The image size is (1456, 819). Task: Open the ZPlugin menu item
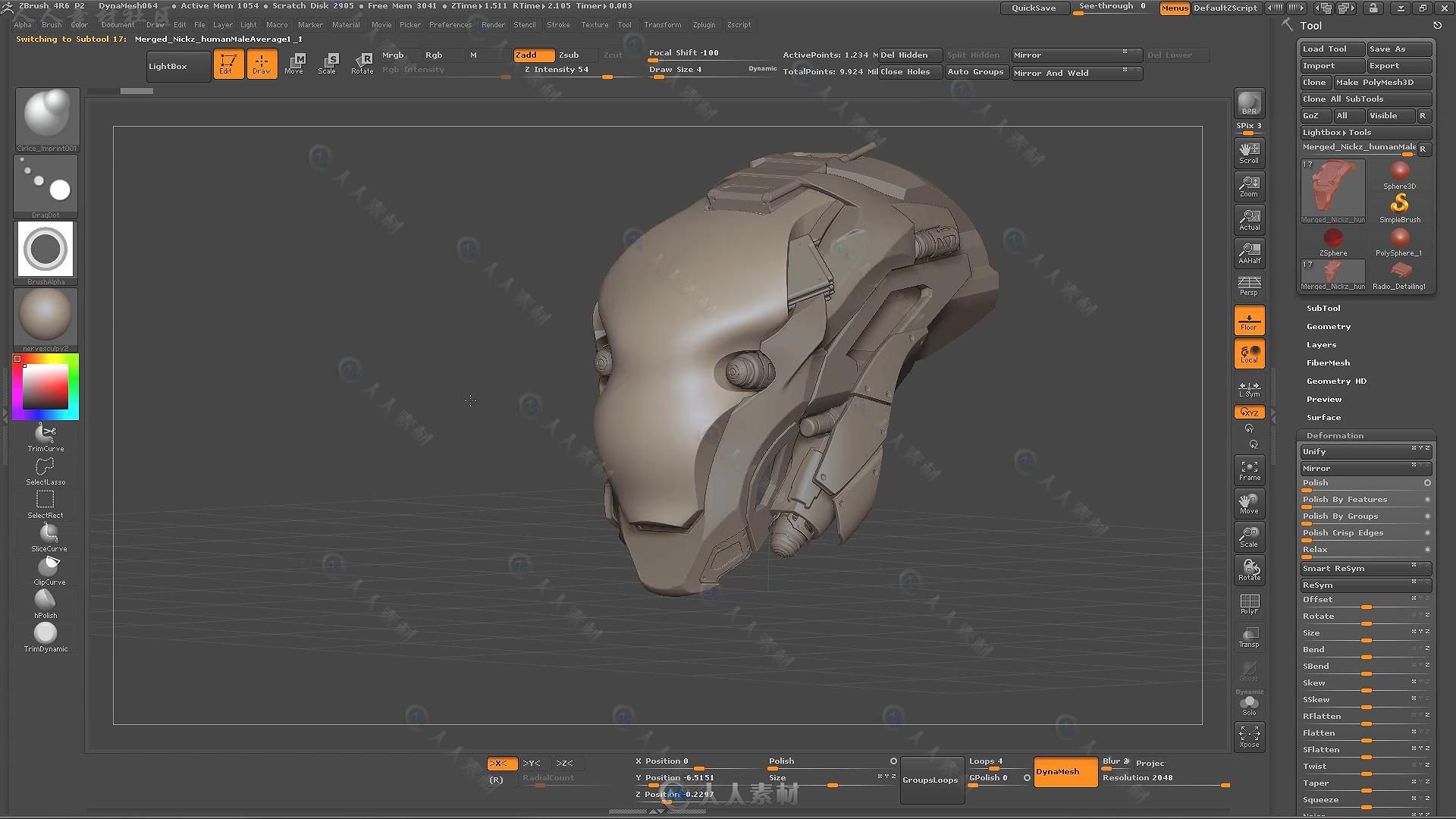702,24
